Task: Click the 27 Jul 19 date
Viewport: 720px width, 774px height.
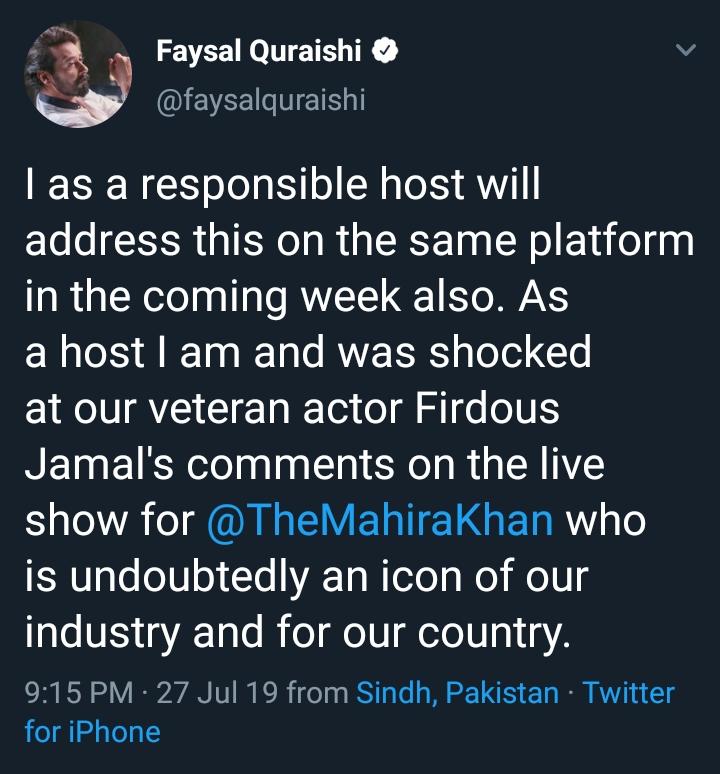Action: pyautogui.click(x=217, y=693)
